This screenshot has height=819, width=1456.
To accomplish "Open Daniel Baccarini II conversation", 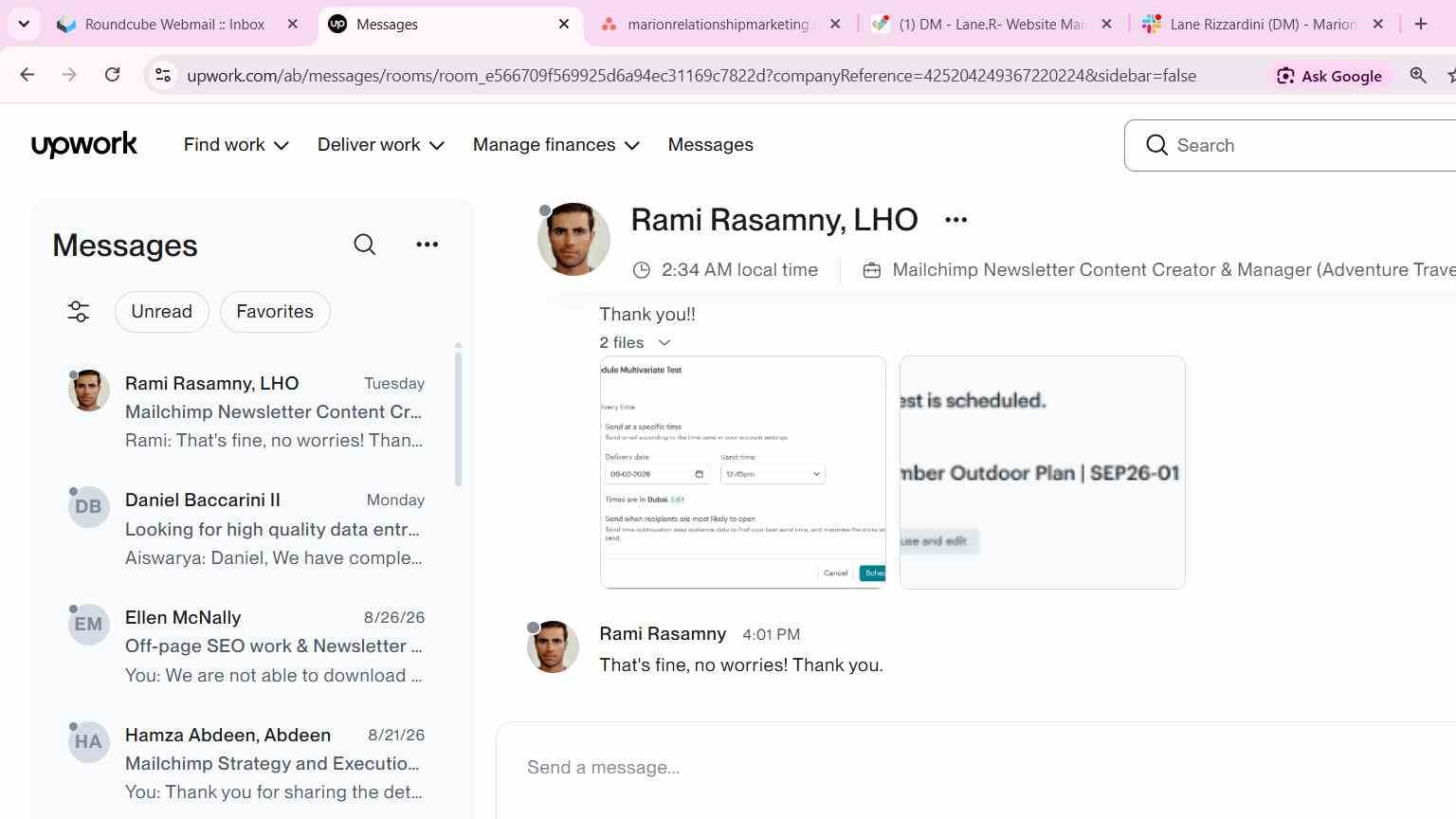I will pos(248,529).
